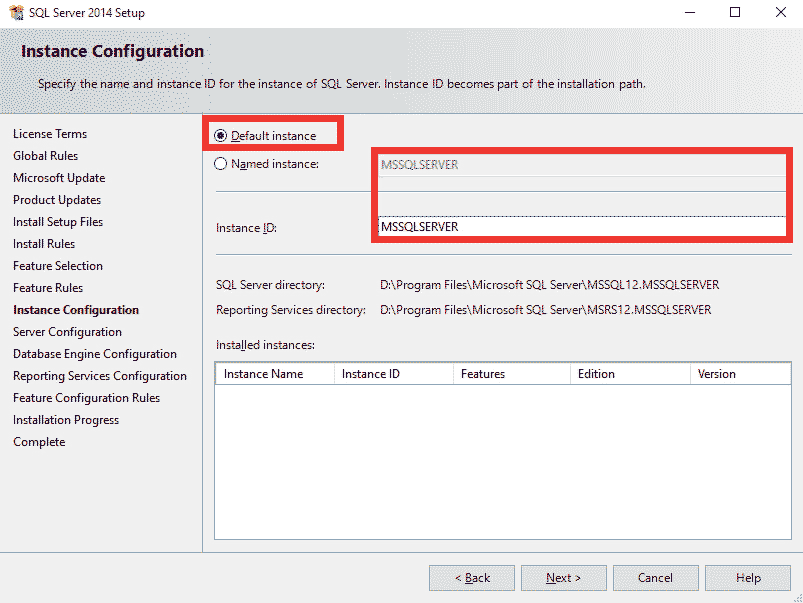This screenshot has height=603, width=803.
Task: Go to the Global Rules step
Action: point(43,155)
